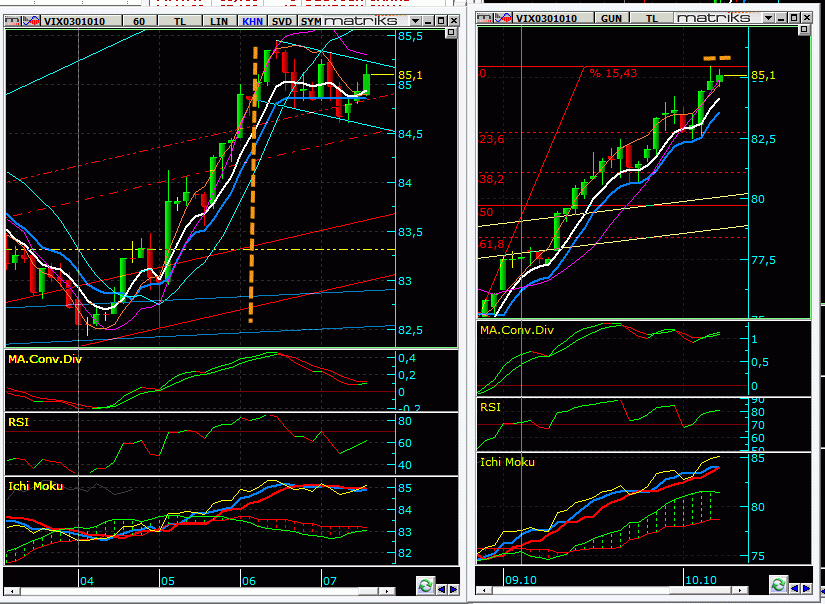Toggle the KHN button in the left chart
Viewport: 825px width, 604px height.
tap(253, 20)
